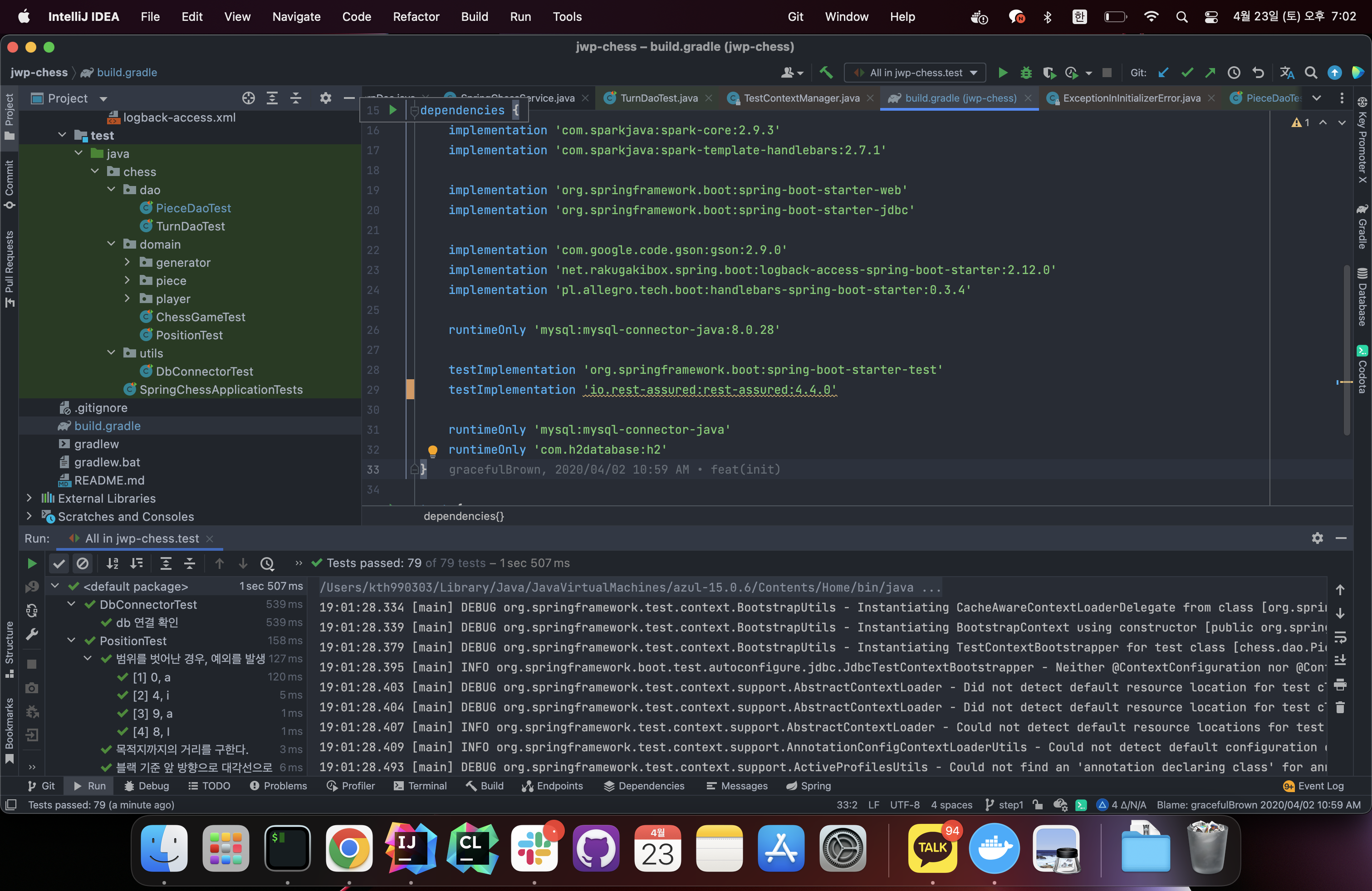Click run gutter arrow beside dependencies
Image resolution: width=1372 pixels, height=891 pixels.
[393, 110]
